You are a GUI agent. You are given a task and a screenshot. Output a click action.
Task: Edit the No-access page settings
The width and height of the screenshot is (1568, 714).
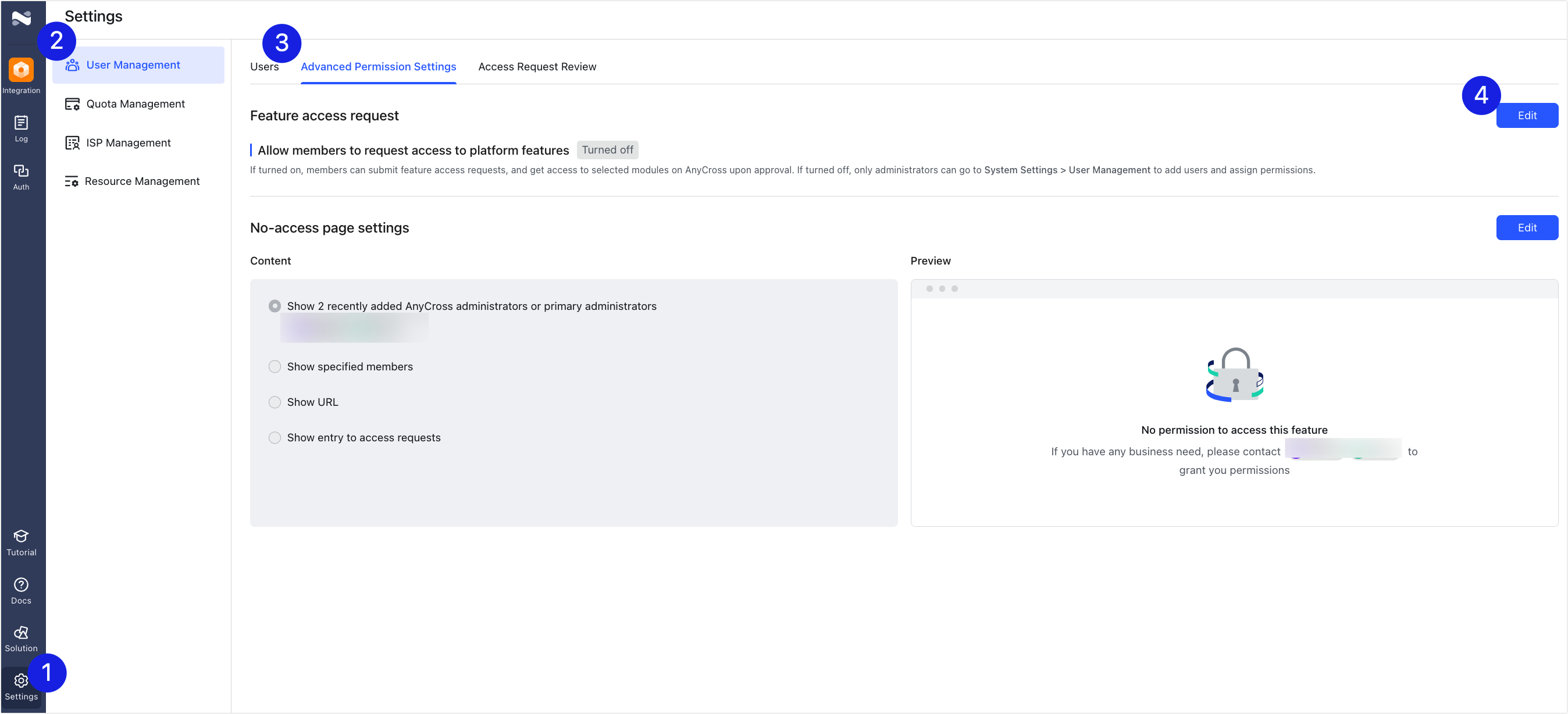point(1527,228)
